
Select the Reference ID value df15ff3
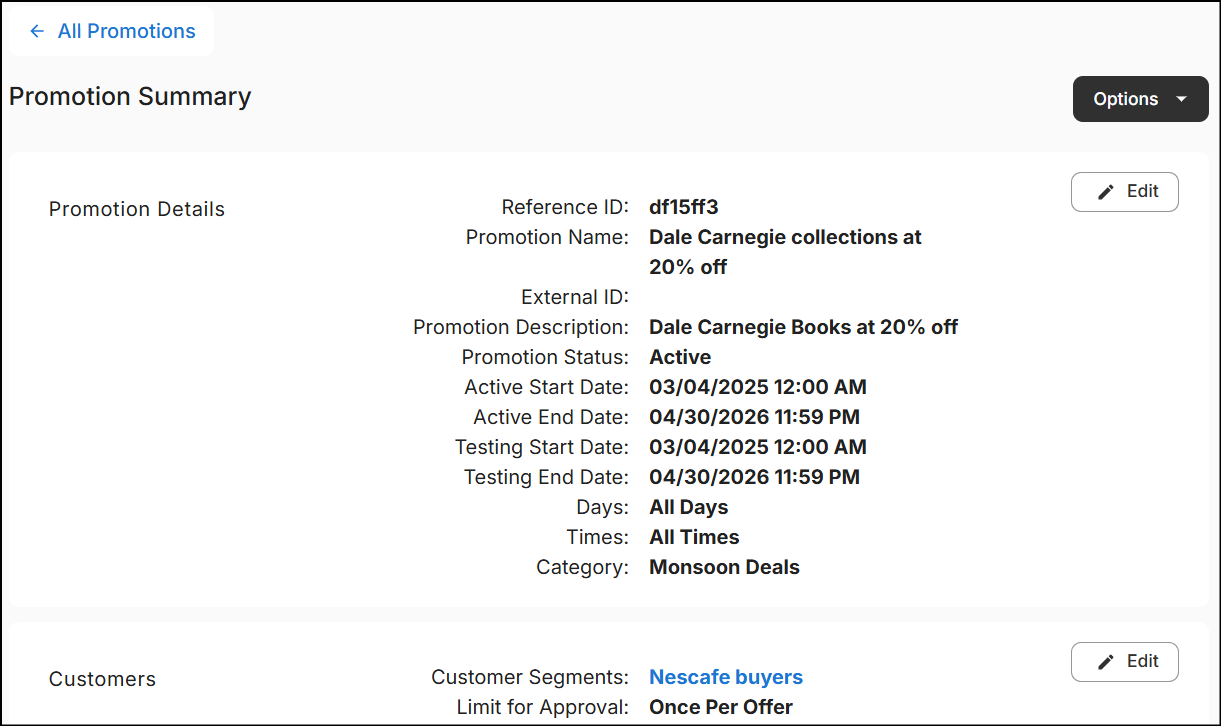[x=684, y=207]
